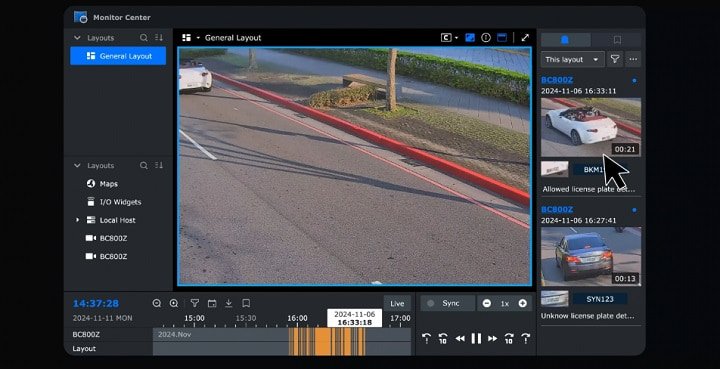Click the 15:00 mark on the timeline

pos(195,318)
